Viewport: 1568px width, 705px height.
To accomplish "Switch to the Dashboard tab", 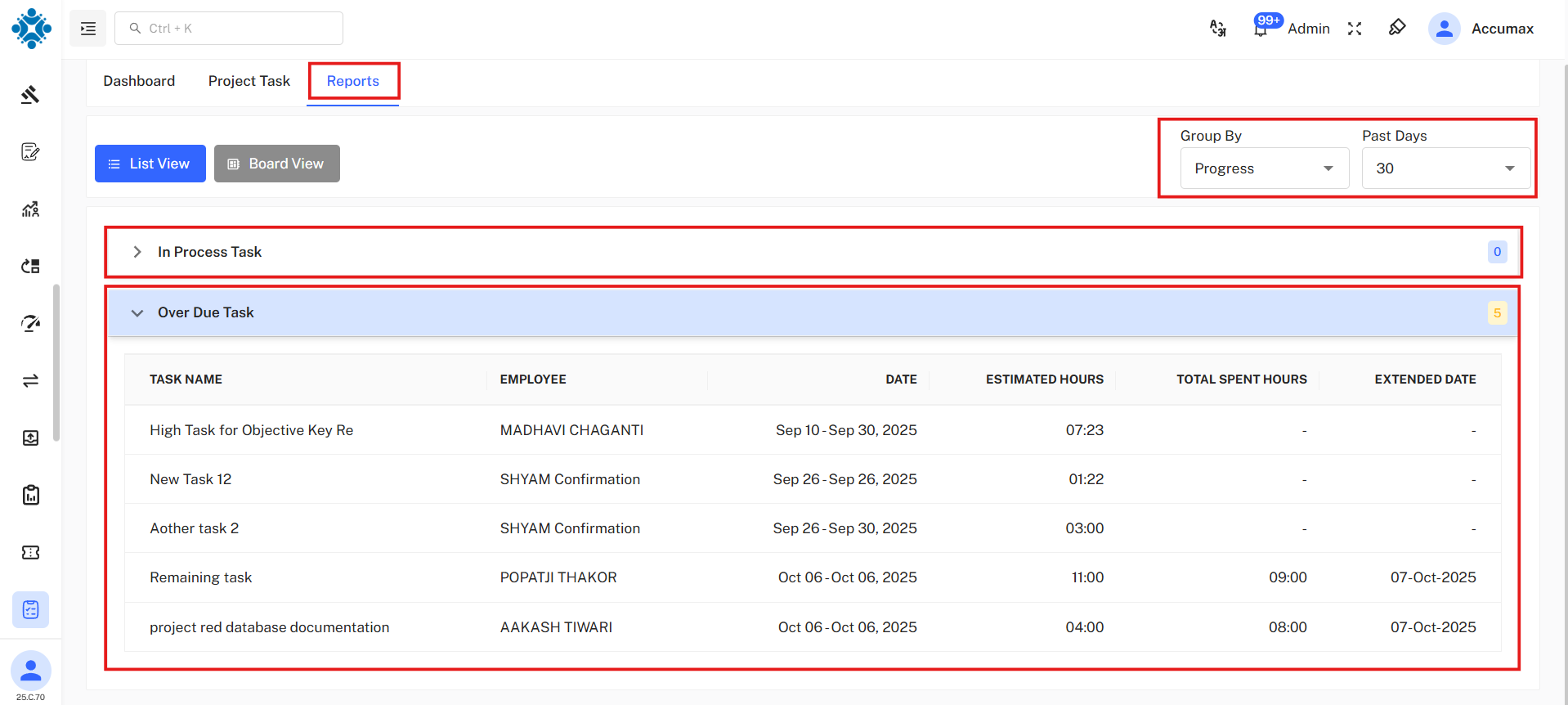I will click(139, 81).
